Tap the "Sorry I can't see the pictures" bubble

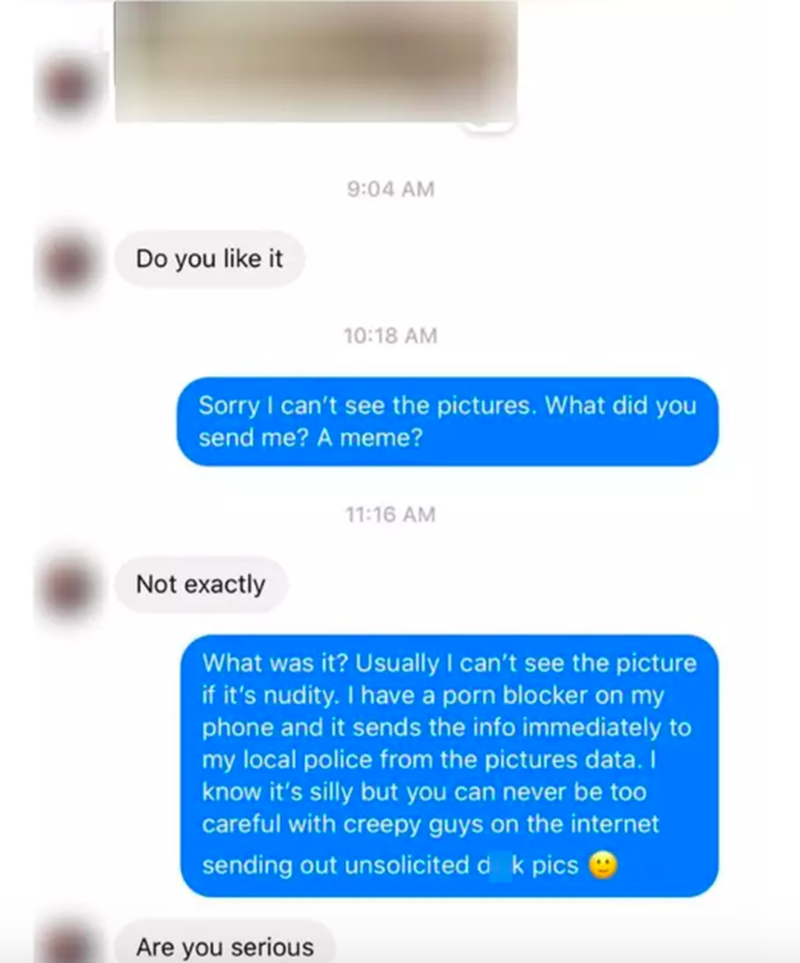[448, 422]
